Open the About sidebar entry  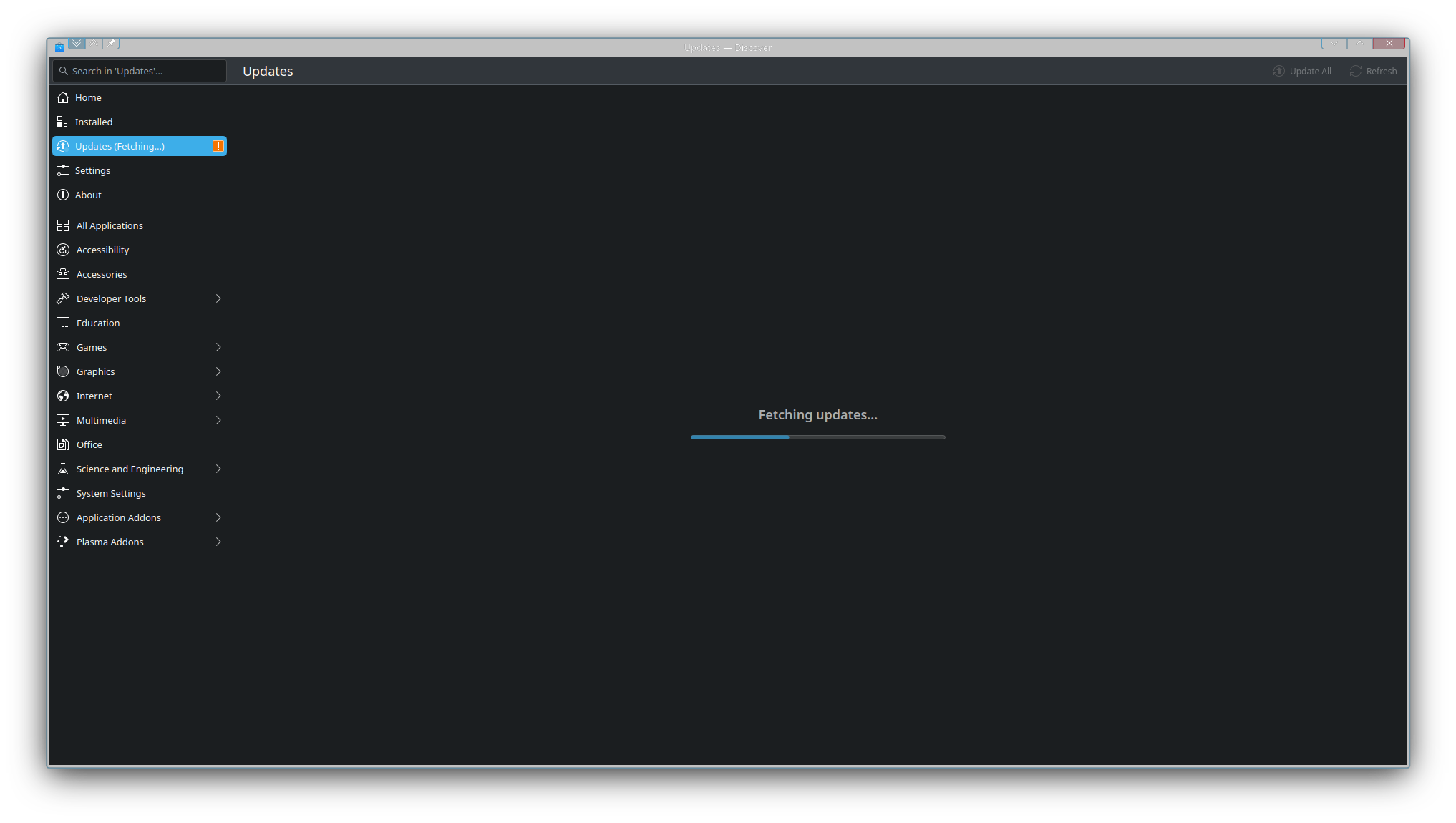coord(88,195)
